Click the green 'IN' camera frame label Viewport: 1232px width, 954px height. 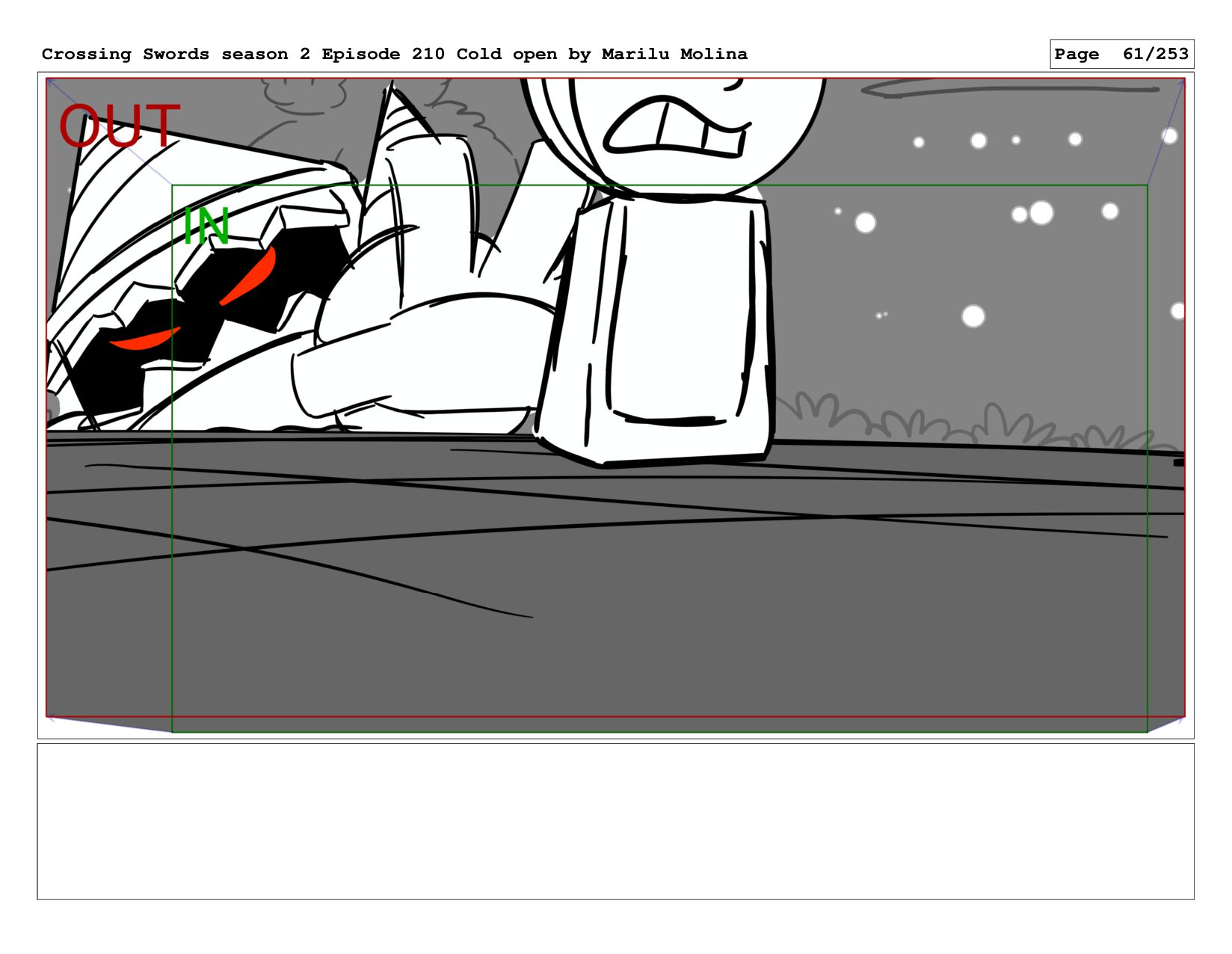206,226
